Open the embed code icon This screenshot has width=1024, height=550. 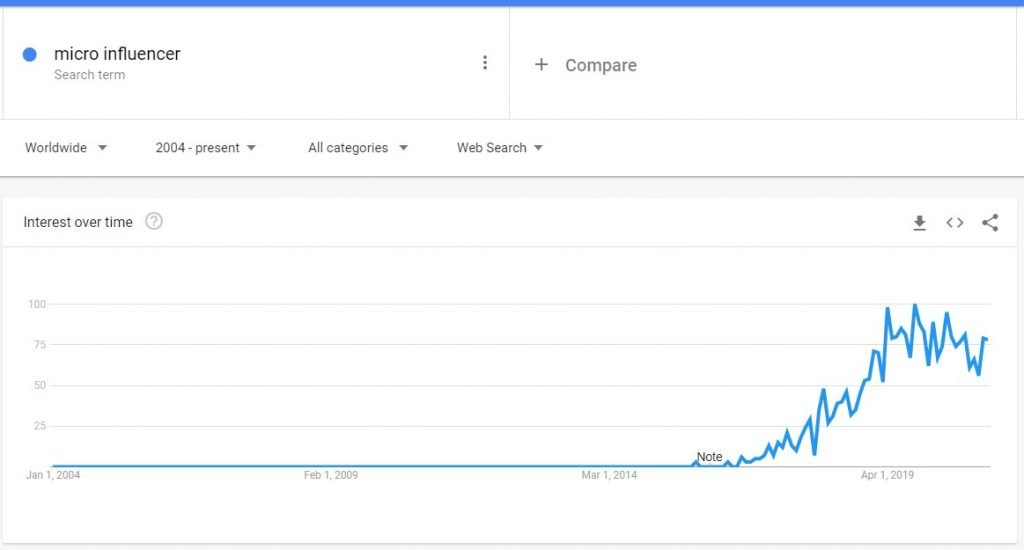coord(955,223)
